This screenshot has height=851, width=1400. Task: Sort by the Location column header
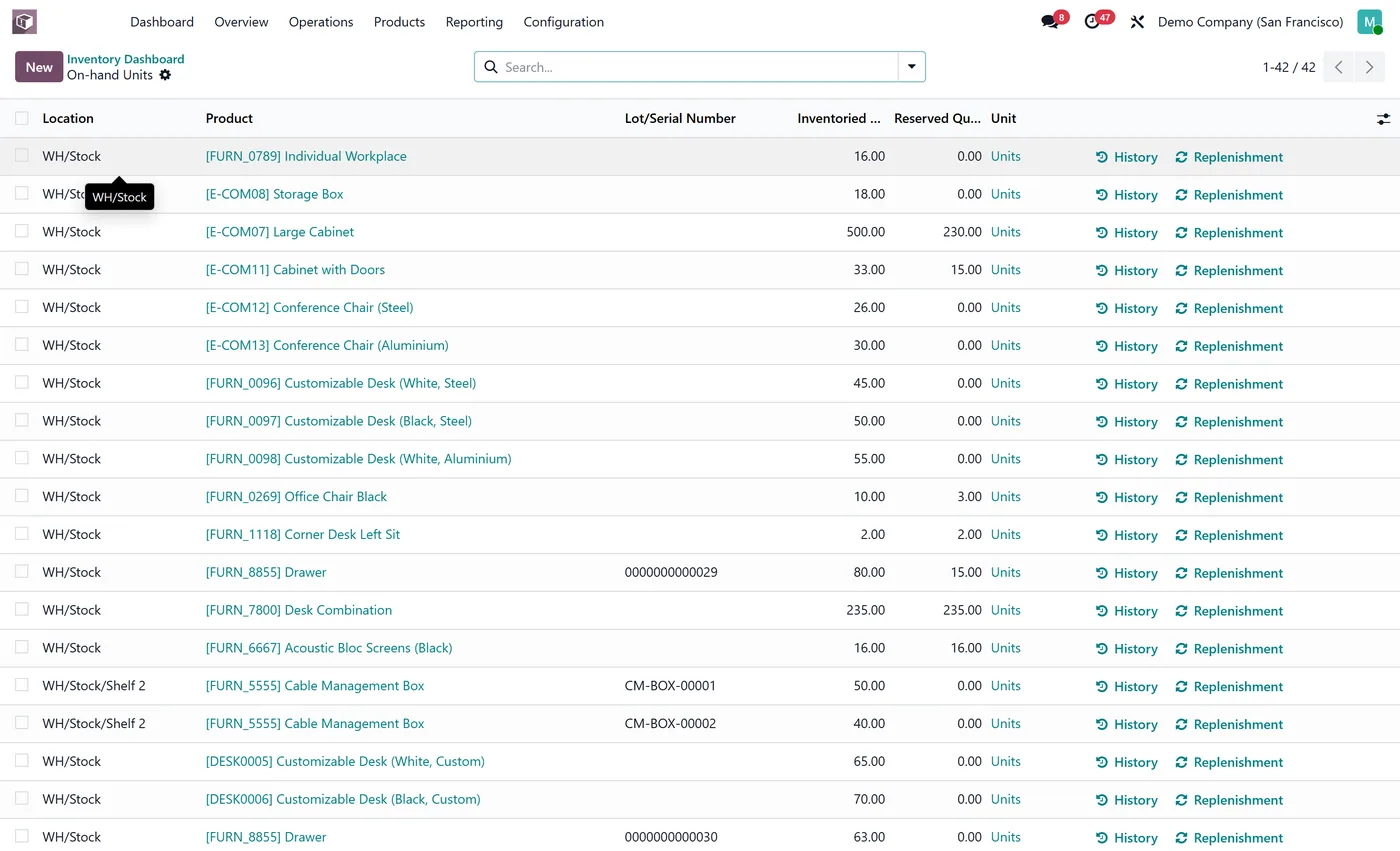tap(68, 118)
